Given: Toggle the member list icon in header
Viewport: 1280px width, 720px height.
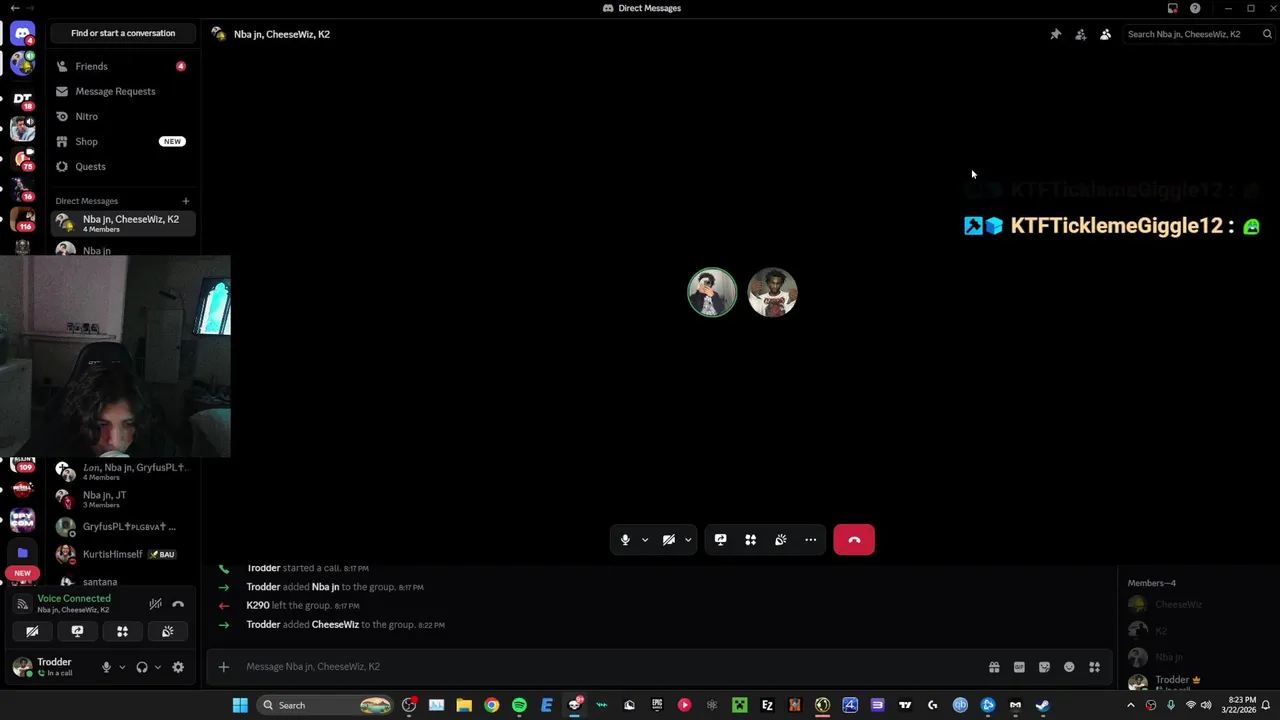Looking at the screenshot, I should (1105, 34).
